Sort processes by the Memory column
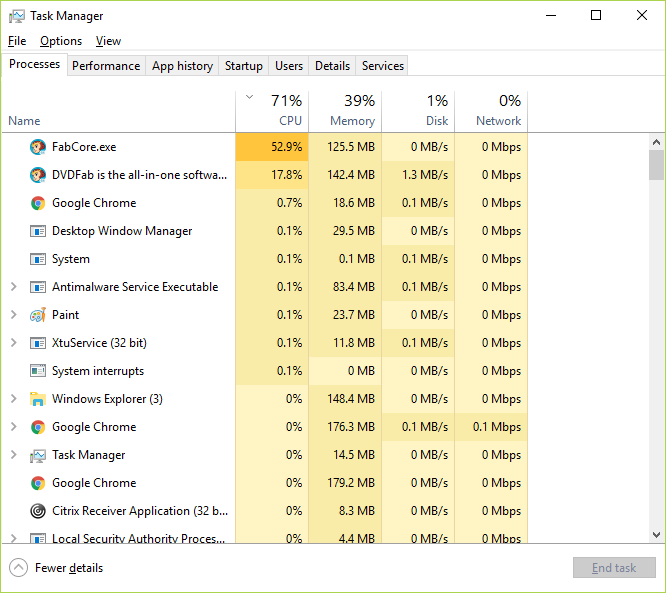This screenshot has width=666, height=593. point(345,110)
